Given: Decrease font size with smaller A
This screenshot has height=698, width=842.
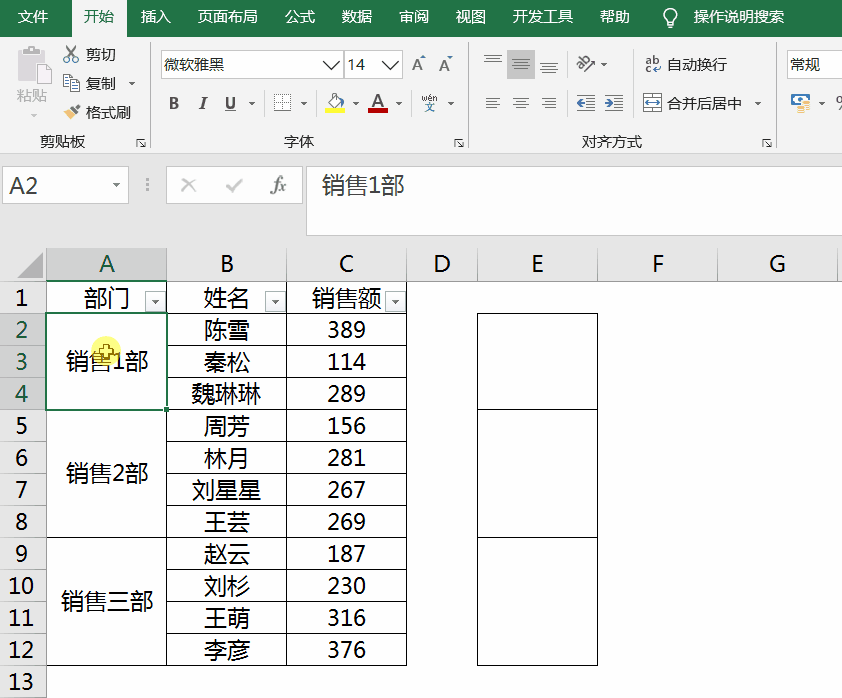Looking at the screenshot, I should pyautogui.click(x=445, y=64).
